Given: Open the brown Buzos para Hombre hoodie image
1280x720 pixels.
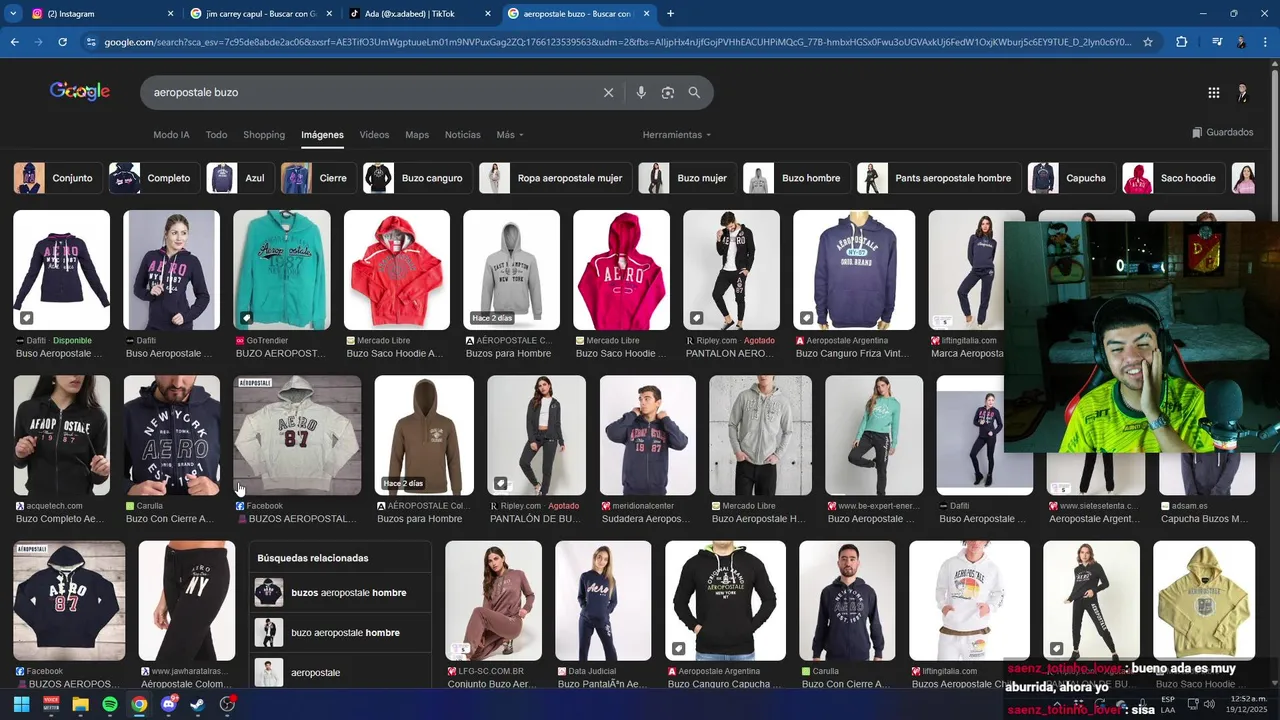Looking at the screenshot, I should [x=424, y=435].
